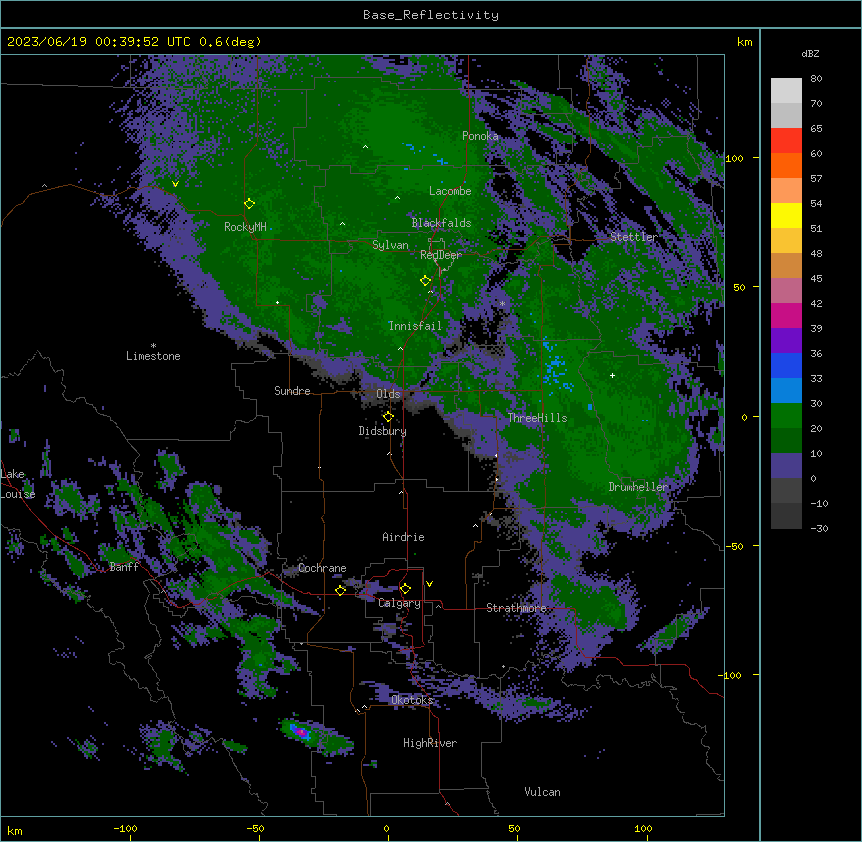
Task: Select the bright yellow swatch between 54 and 51
Action: click(x=786, y=215)
